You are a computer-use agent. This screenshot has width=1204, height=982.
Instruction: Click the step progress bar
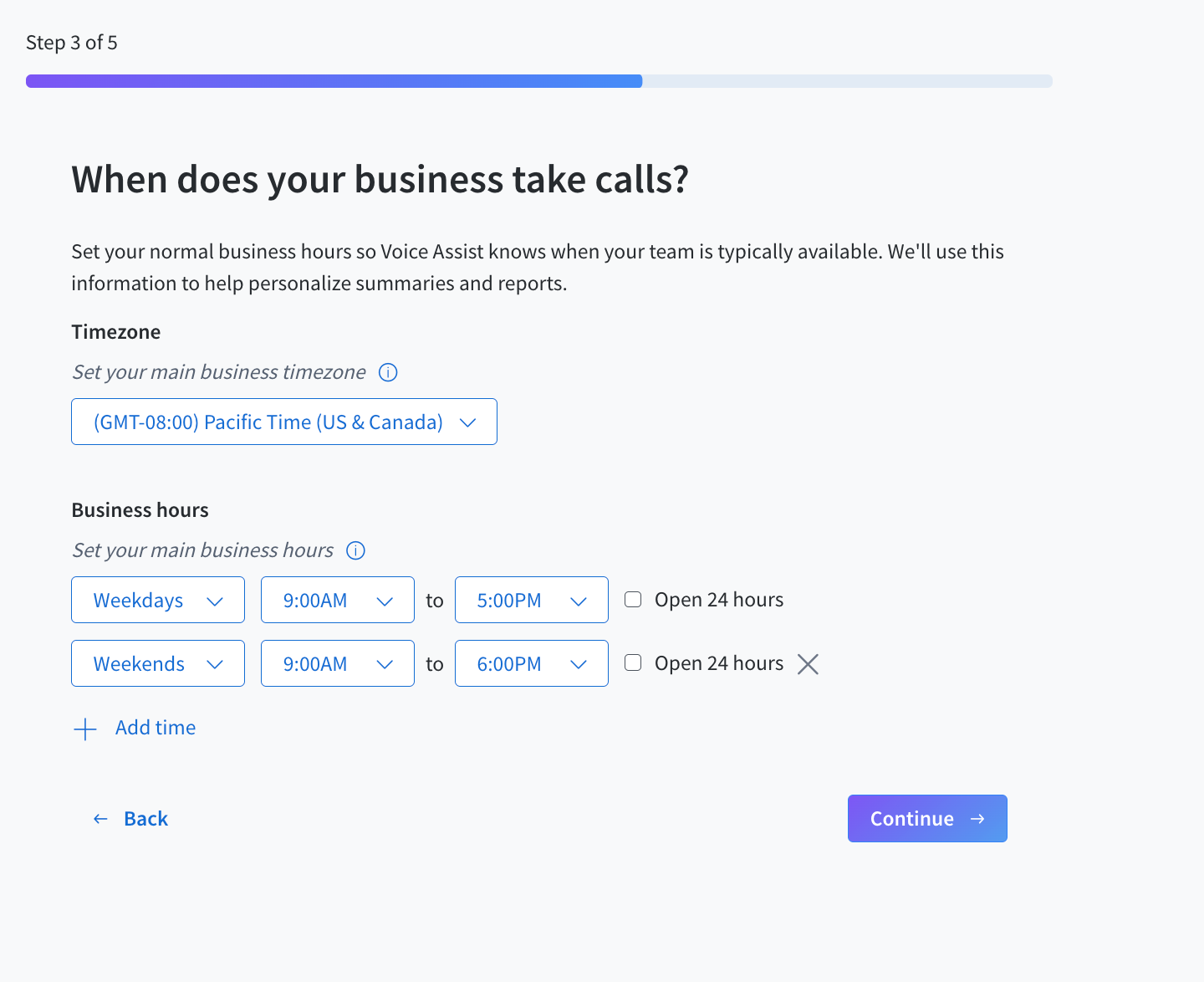tap(538, 81)
